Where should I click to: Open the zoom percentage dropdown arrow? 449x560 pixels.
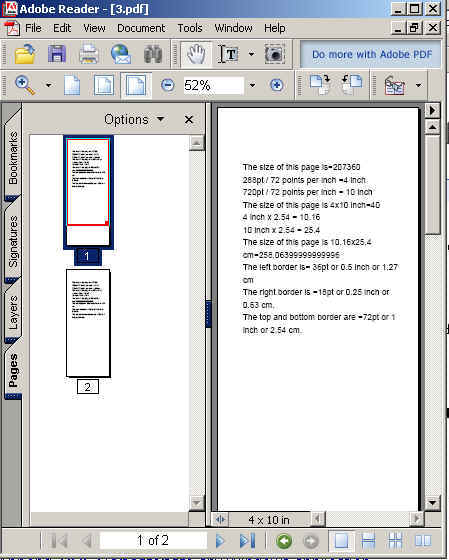tap(253, 85)
